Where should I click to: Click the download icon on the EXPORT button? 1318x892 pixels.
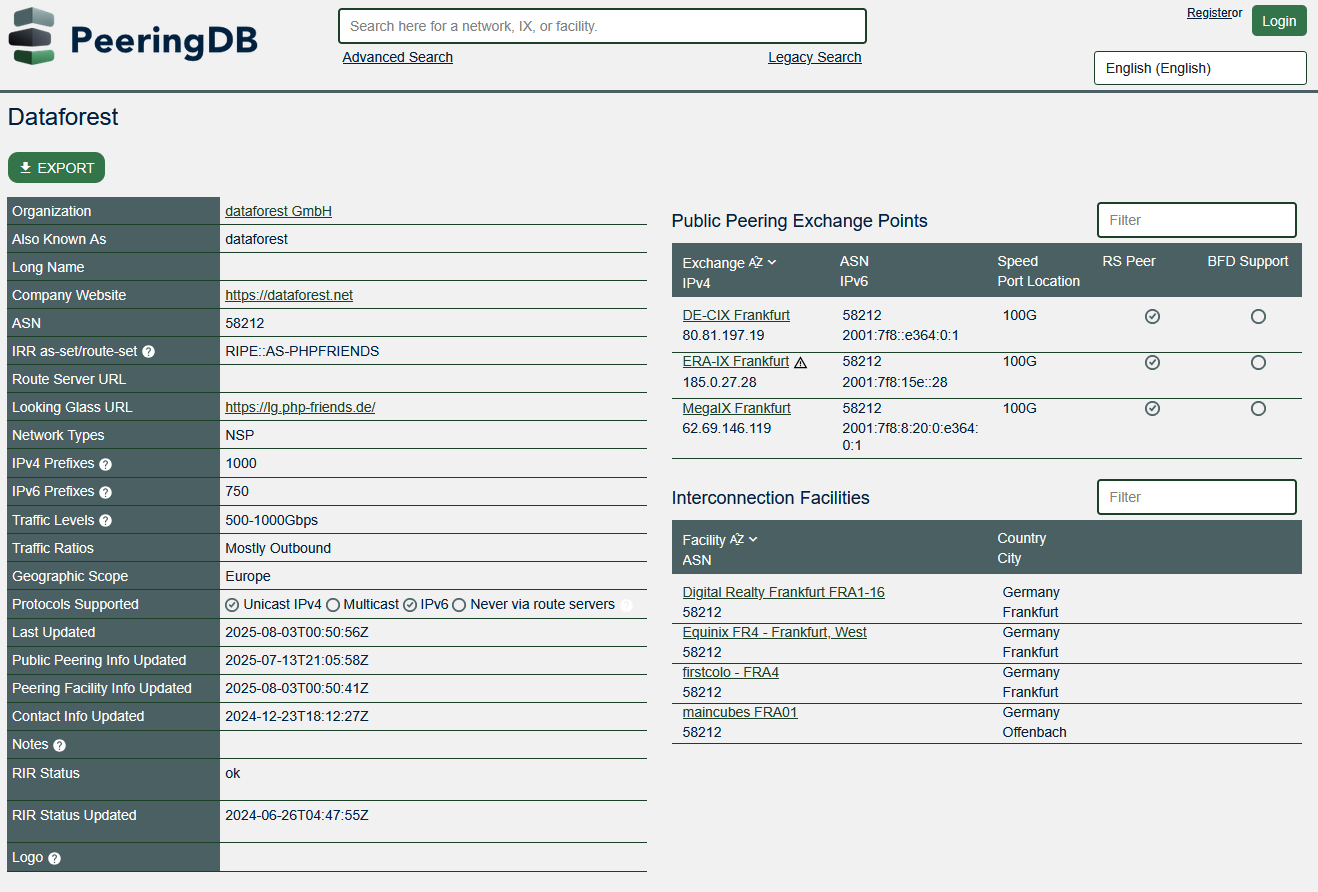27,167
